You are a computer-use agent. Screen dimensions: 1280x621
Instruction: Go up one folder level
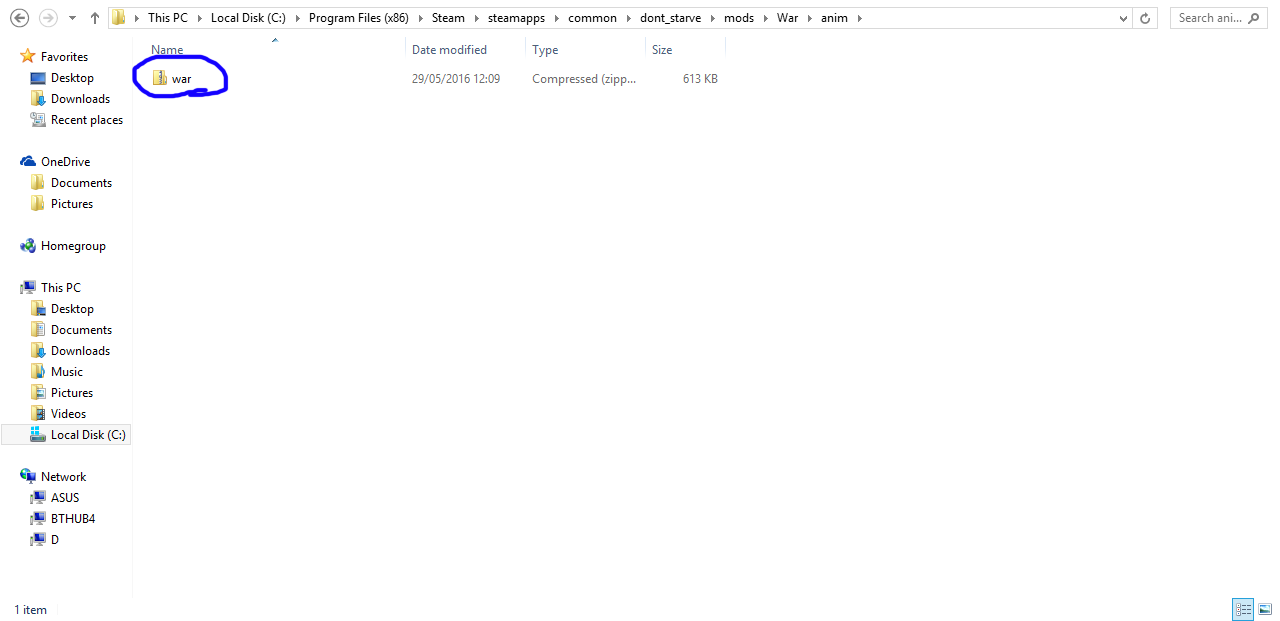click(x=95, y=18)
